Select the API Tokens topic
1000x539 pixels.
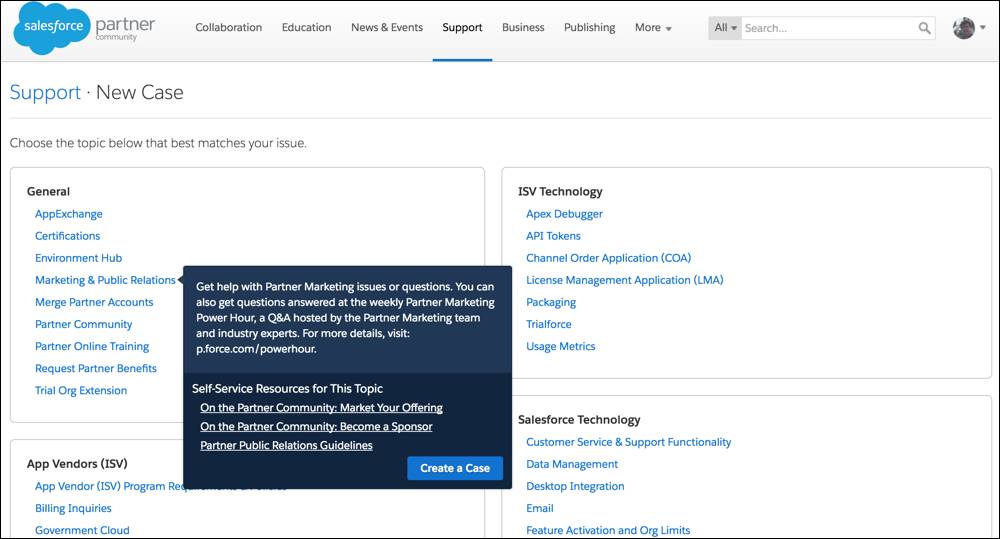[554, 236]
